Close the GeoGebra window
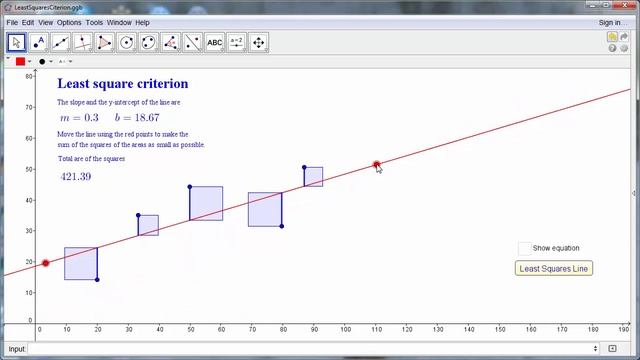 tap(624, 5)
